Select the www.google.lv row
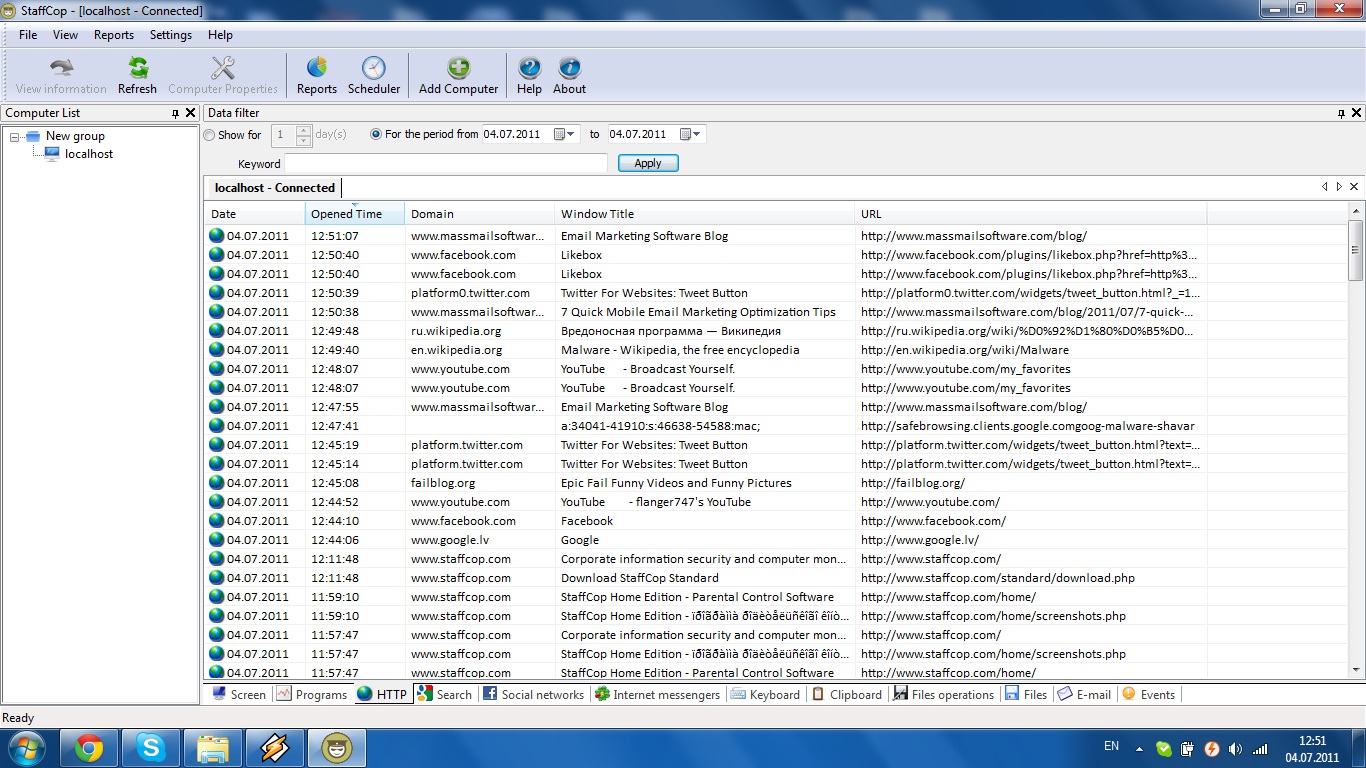The width and height of the screenshot is (1366, 768). [x=776, y=540]
